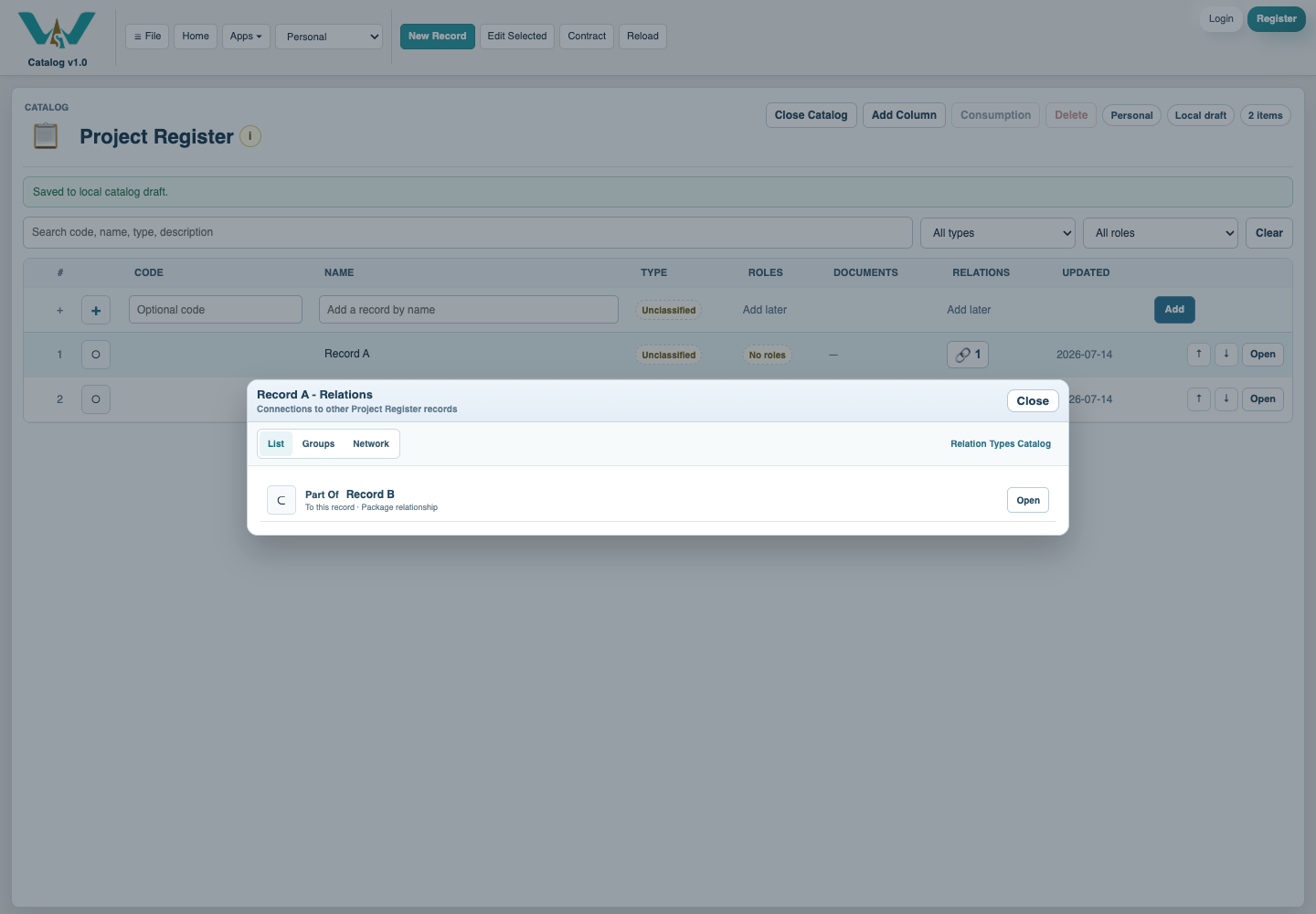Open Record A with its row Open button

click(1263, 355)
